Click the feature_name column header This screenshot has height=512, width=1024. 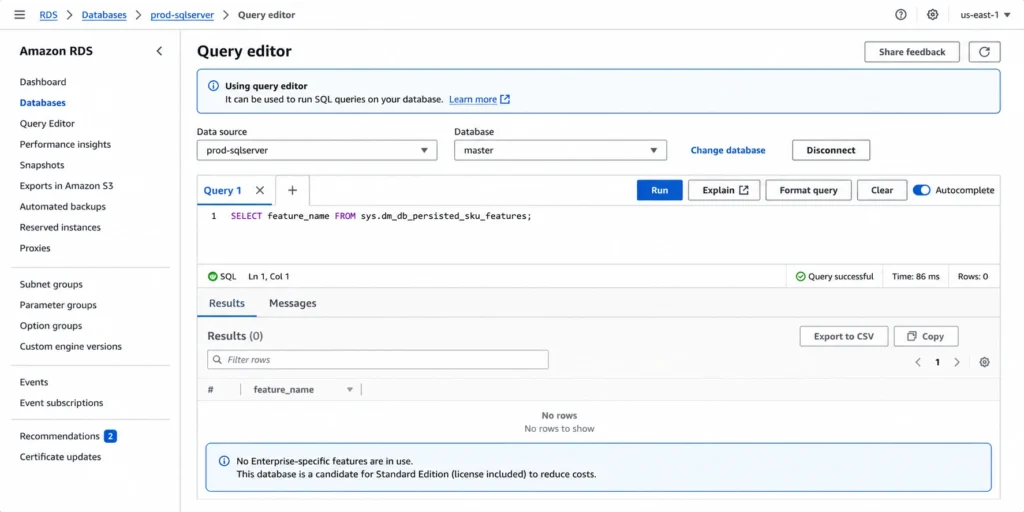pos(283,389)
